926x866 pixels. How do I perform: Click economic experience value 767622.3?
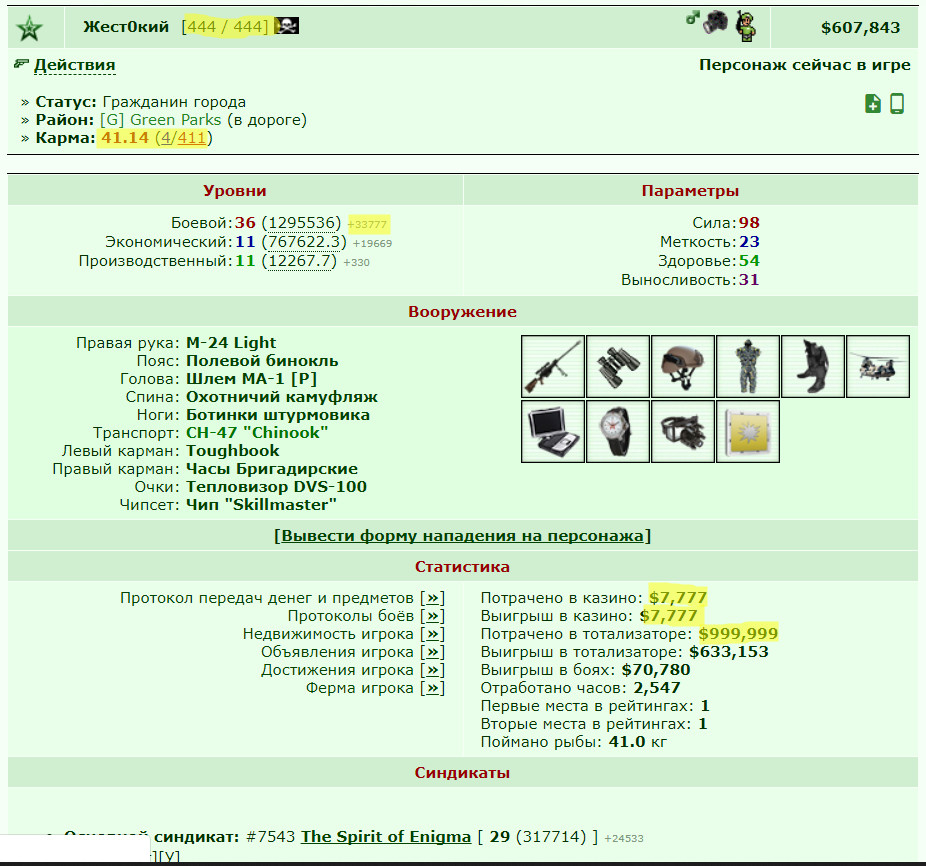click(x=304, y=242)
